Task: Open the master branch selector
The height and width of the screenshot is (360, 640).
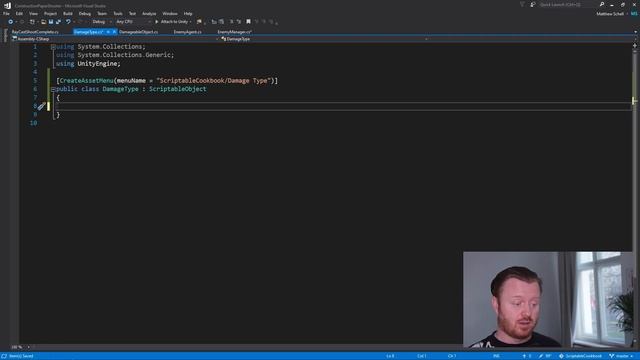Action: pos(622,356)
